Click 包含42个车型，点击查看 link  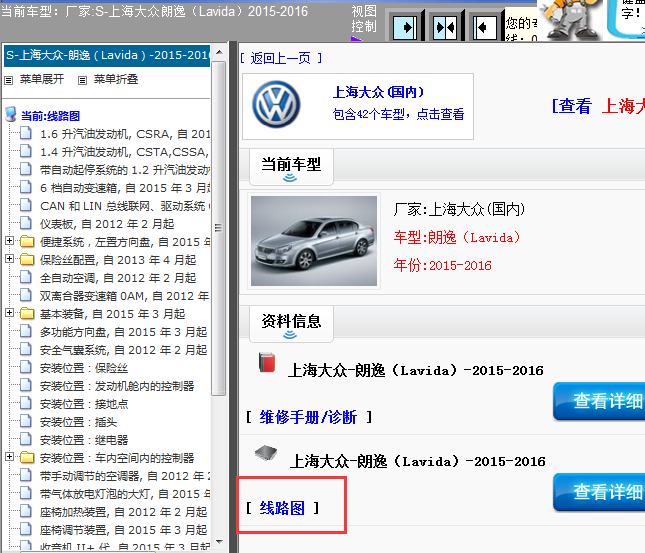point(398,114)
